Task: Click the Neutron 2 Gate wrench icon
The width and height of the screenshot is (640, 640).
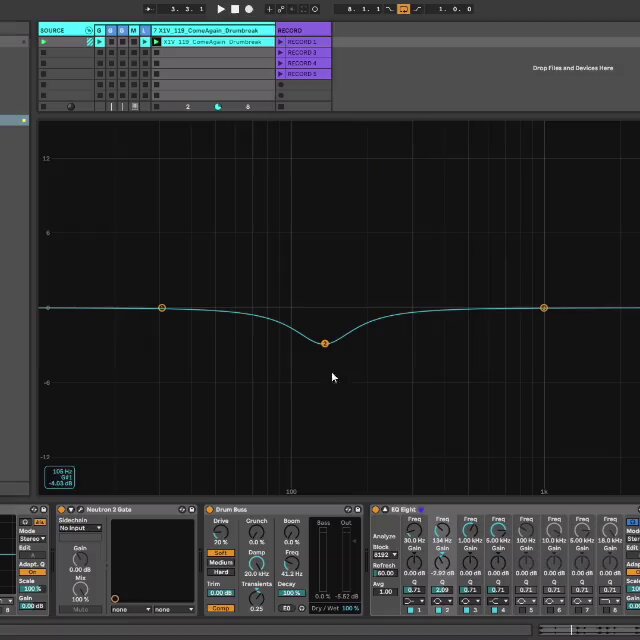Action: [80, 509]
